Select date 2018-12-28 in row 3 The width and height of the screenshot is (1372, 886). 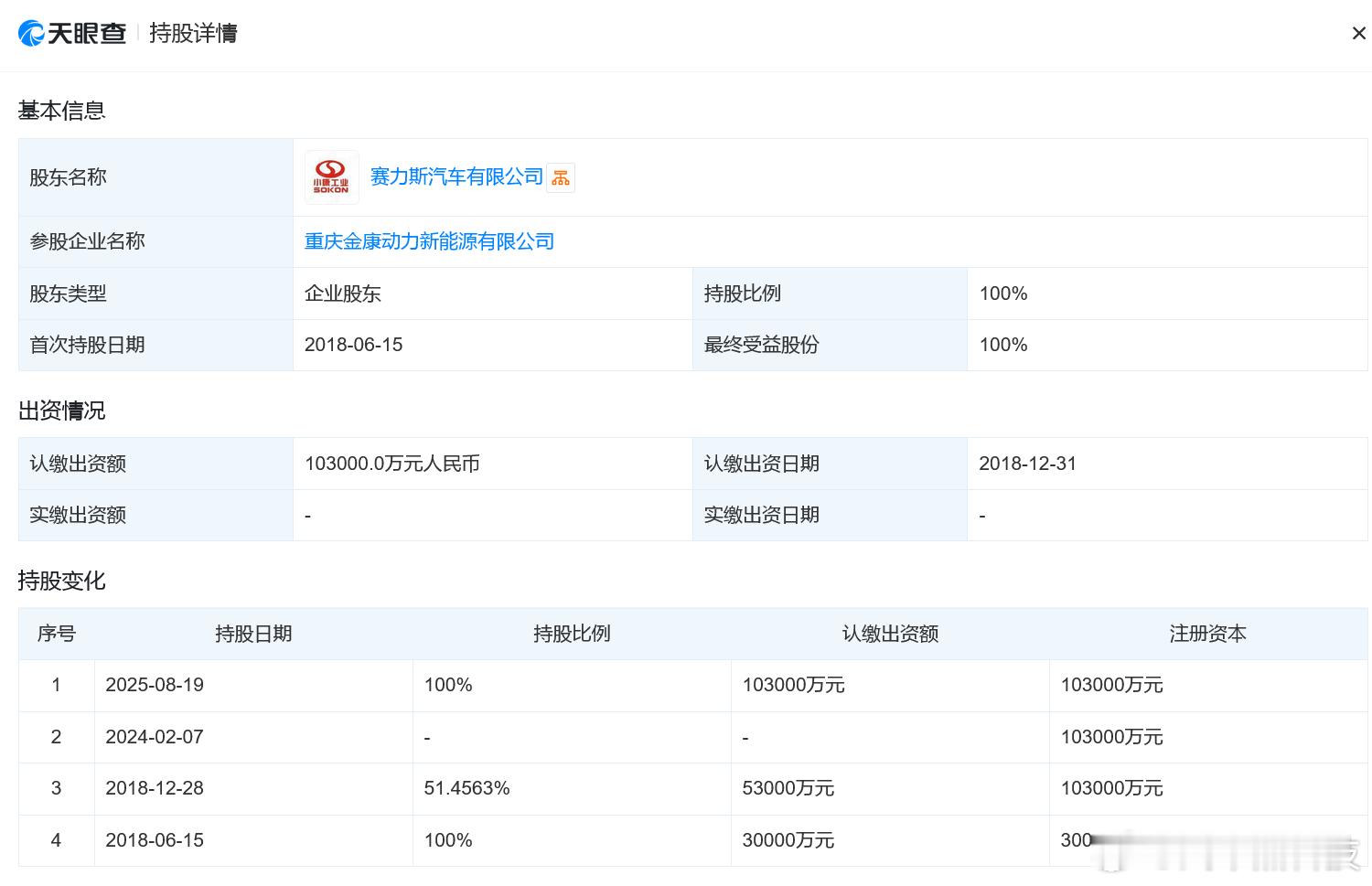(x=155, y=788)
